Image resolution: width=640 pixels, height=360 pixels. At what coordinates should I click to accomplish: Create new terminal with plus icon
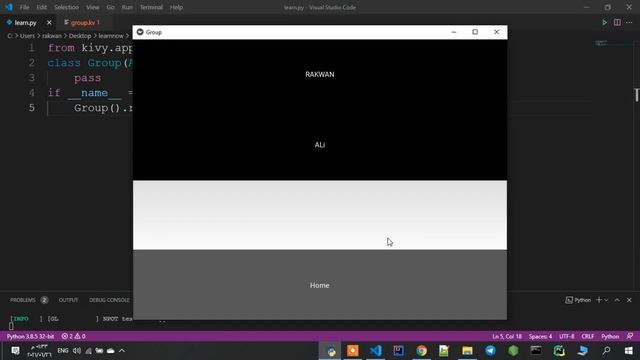point(599,300)
